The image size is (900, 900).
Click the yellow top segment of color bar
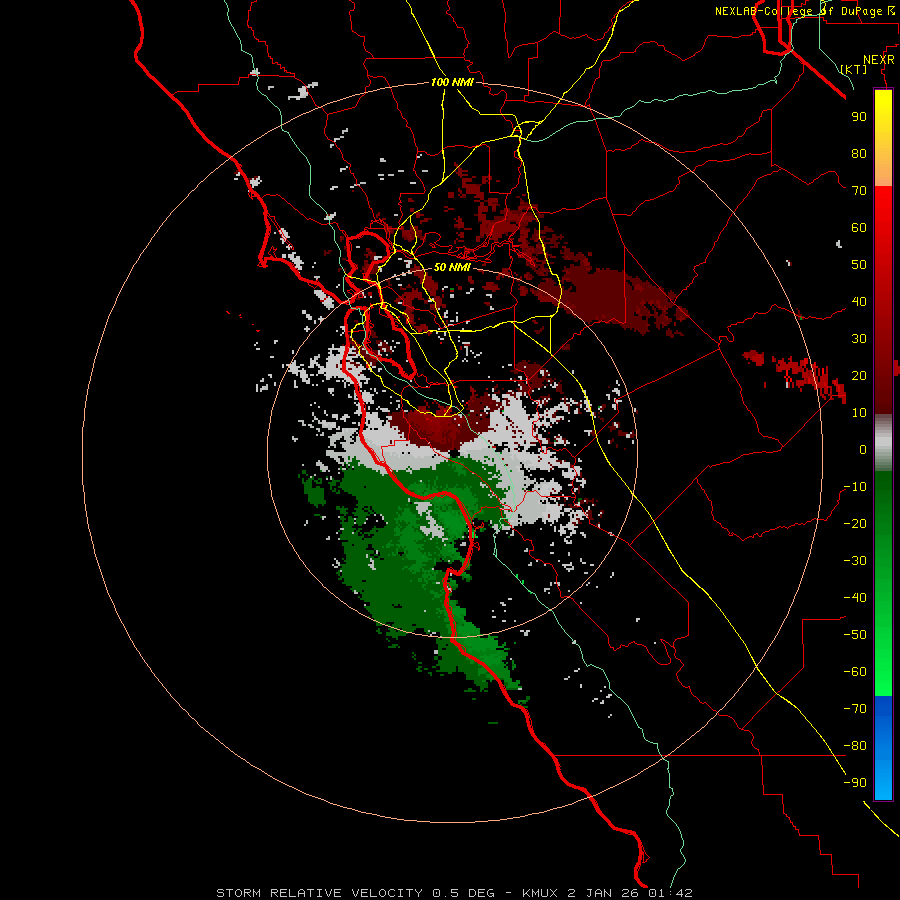883,138
